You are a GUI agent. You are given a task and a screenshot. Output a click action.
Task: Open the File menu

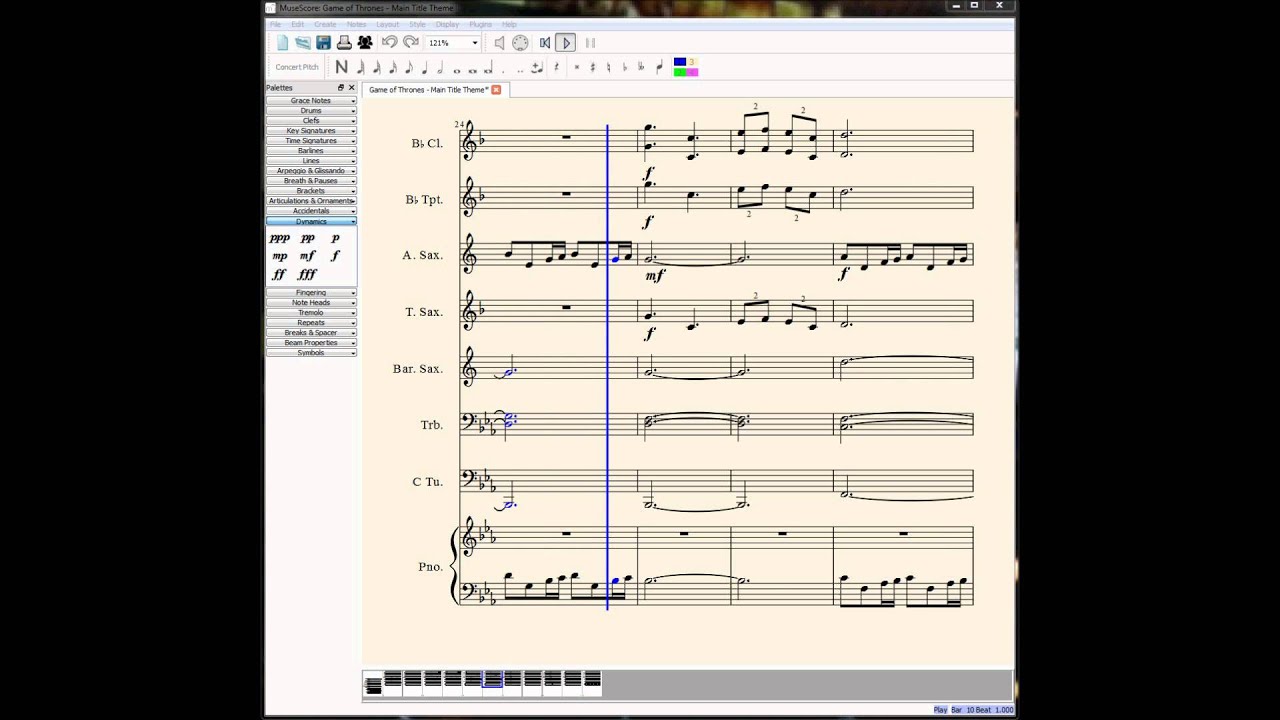[275, 24]
